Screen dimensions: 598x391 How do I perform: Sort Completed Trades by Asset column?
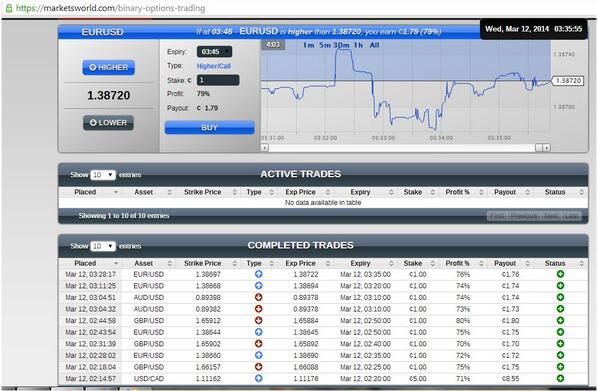coord(149,264)
